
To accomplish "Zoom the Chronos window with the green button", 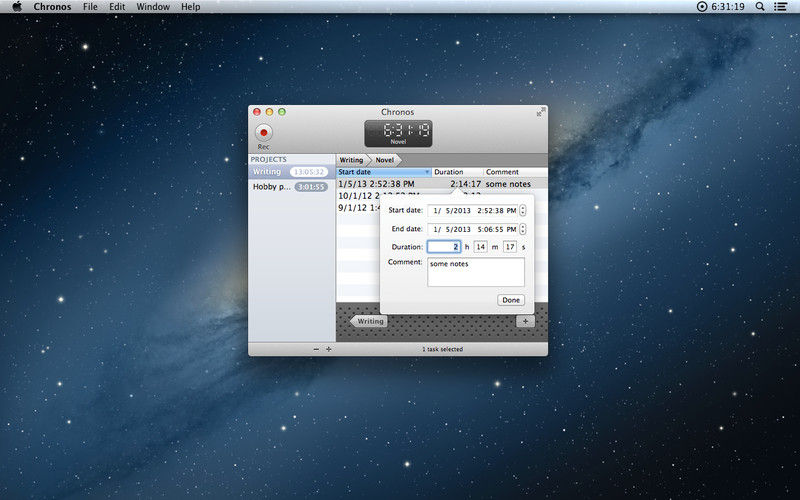I will [x=282, y=112].
